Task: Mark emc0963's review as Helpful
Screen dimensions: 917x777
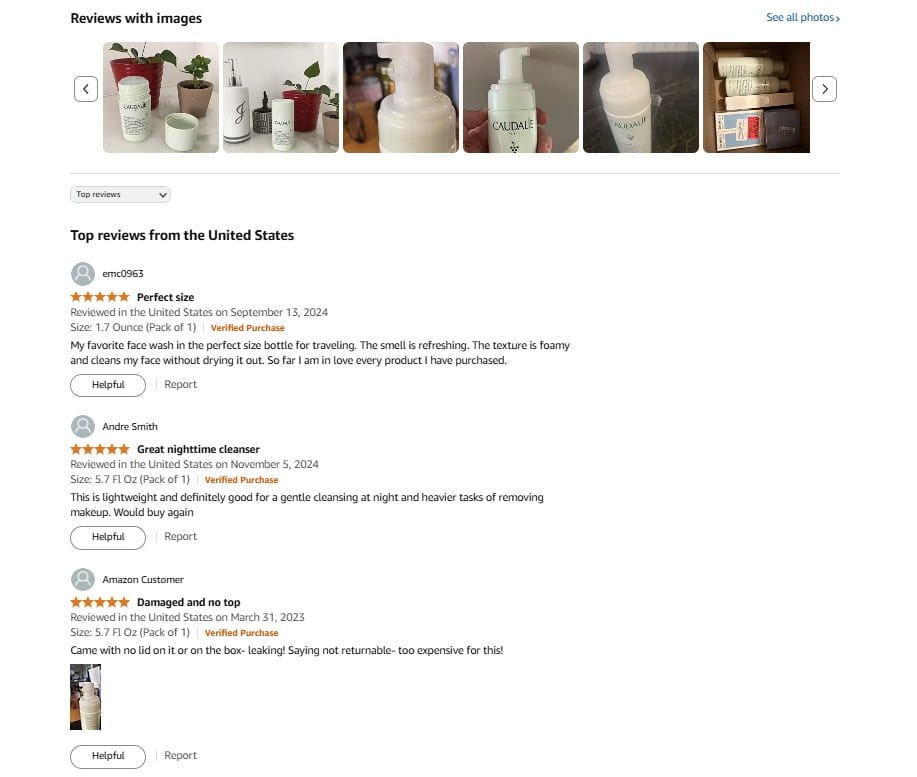Action: click(108, 385)
